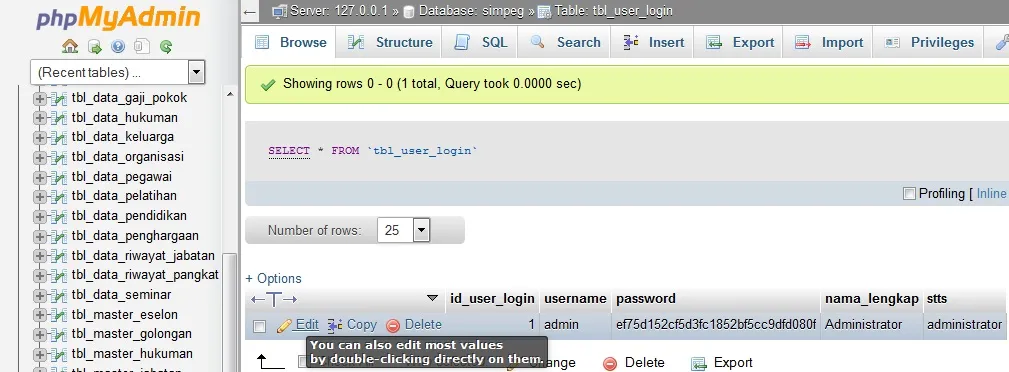Expand tbl_data_hukuman tree node
Image resolution: width=1009 pixels, height=372 pixels.
pyautogui.click(x=40, y=118)
